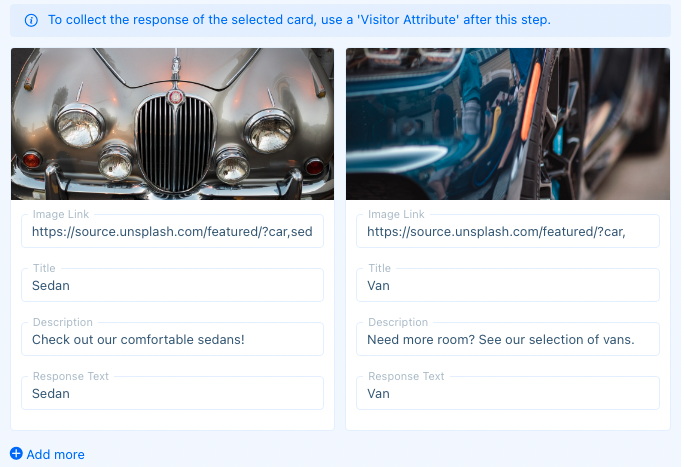The width and height of the screenshot is (685, 467).
Task: Click the Response Text label on Sedan card
Action: [71, 376]
